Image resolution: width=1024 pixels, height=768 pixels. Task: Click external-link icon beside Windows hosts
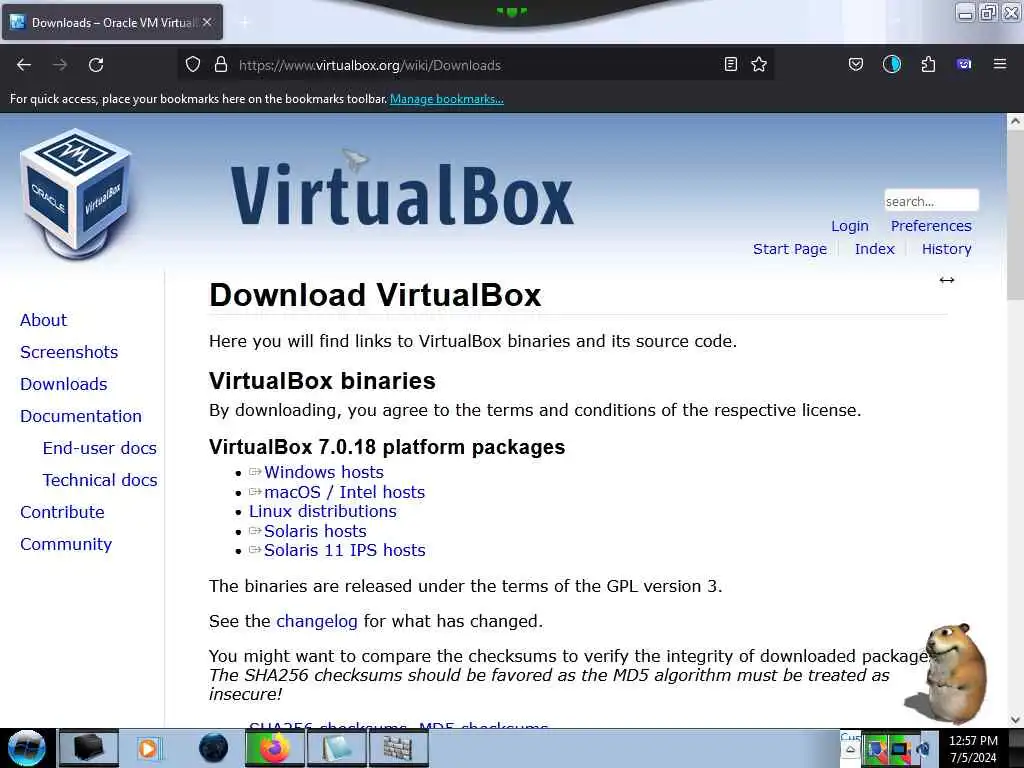255,472
